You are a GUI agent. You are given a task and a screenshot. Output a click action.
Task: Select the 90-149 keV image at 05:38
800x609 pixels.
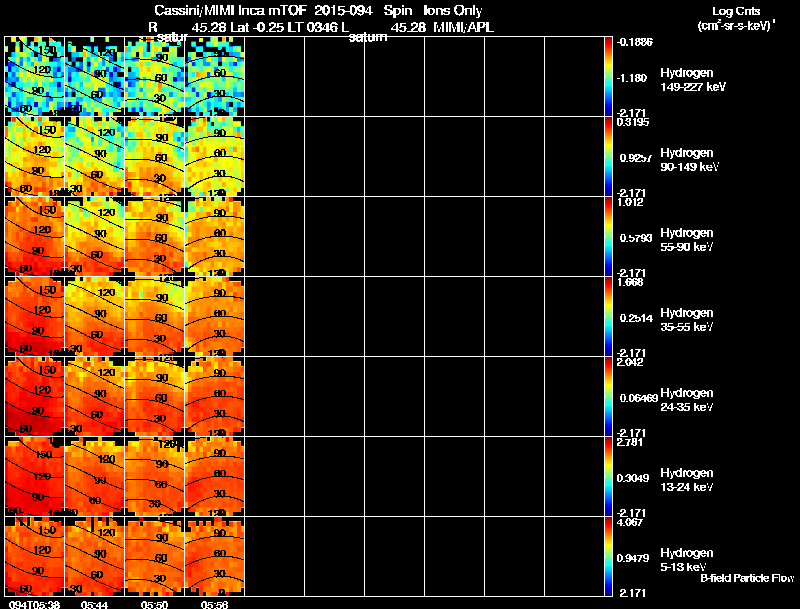(35, 157)
